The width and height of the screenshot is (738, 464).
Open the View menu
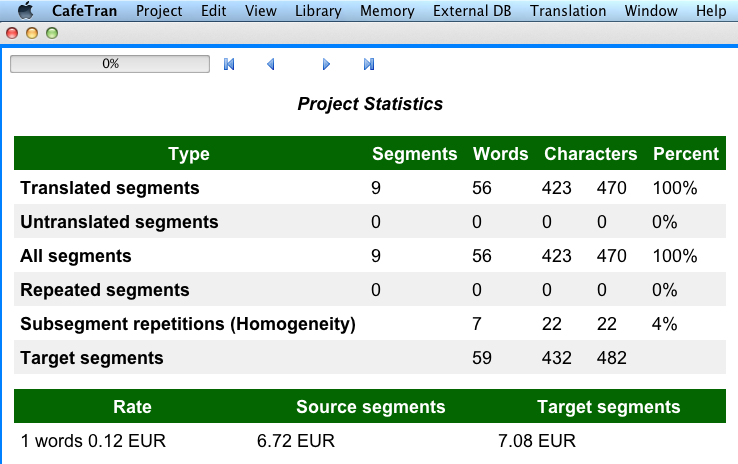coord(260,11)
